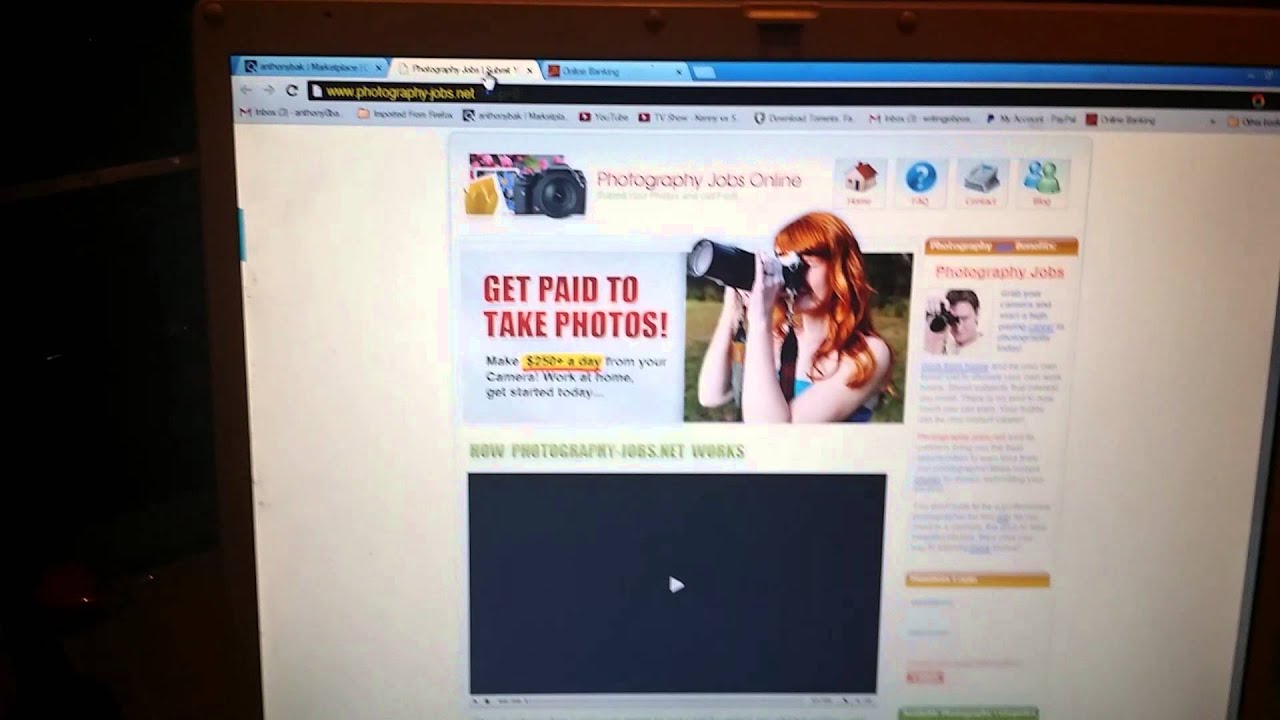
Task: Open the My Account PayPal bookmark
Action: pos(1032,119)
